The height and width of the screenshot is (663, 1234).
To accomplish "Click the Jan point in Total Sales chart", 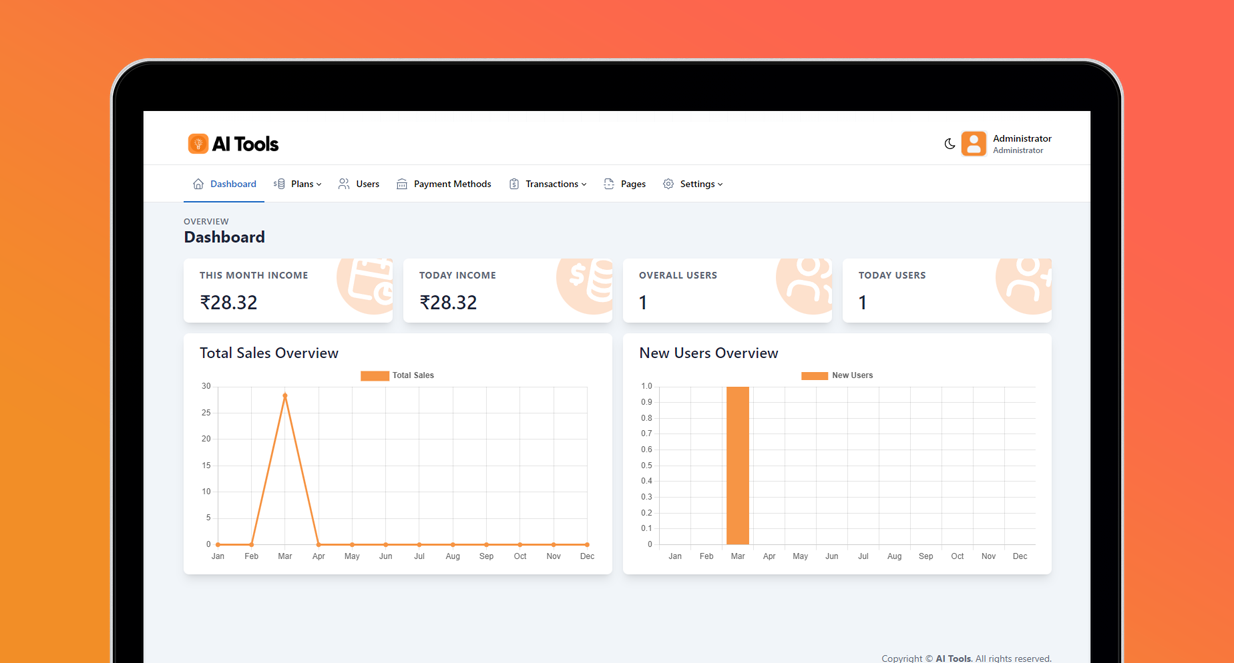I will pos(218,545).
